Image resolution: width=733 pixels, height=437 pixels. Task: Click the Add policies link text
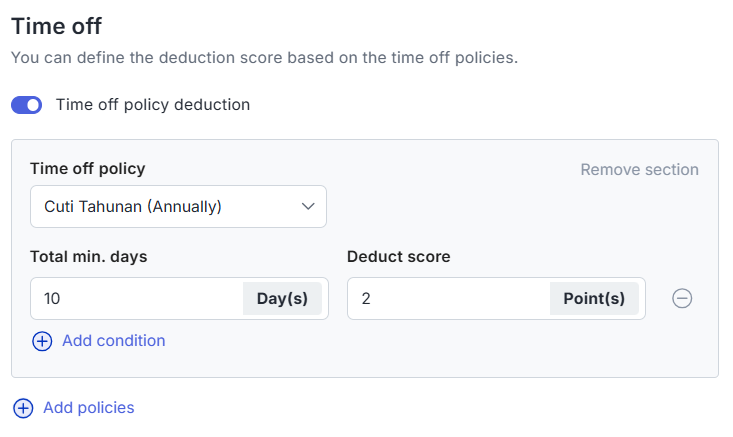[x=89, y=408]
